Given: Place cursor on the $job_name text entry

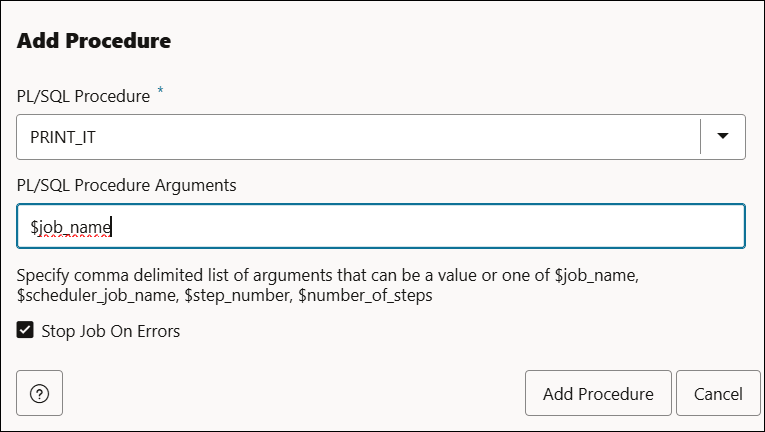Looking at the screenshot, I should 70,227.
